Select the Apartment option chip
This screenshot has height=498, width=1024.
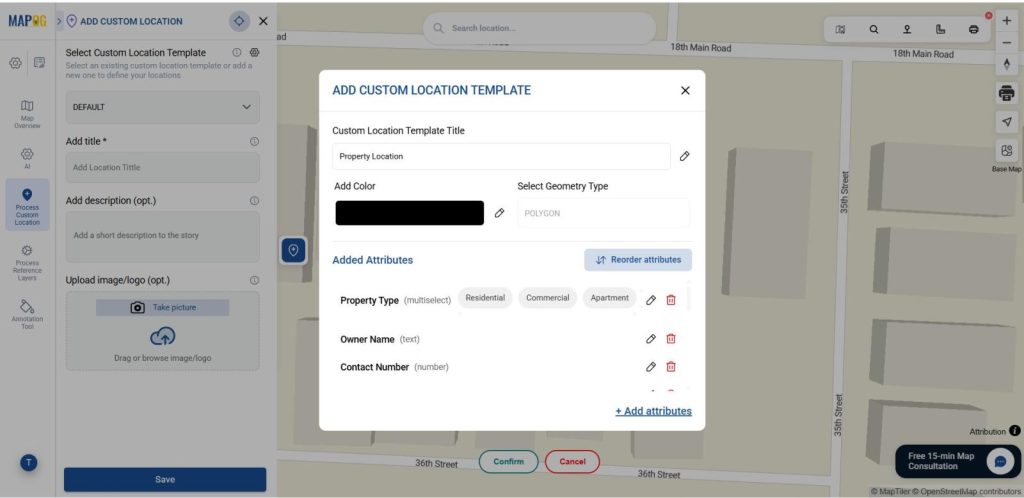pos(609,298)
